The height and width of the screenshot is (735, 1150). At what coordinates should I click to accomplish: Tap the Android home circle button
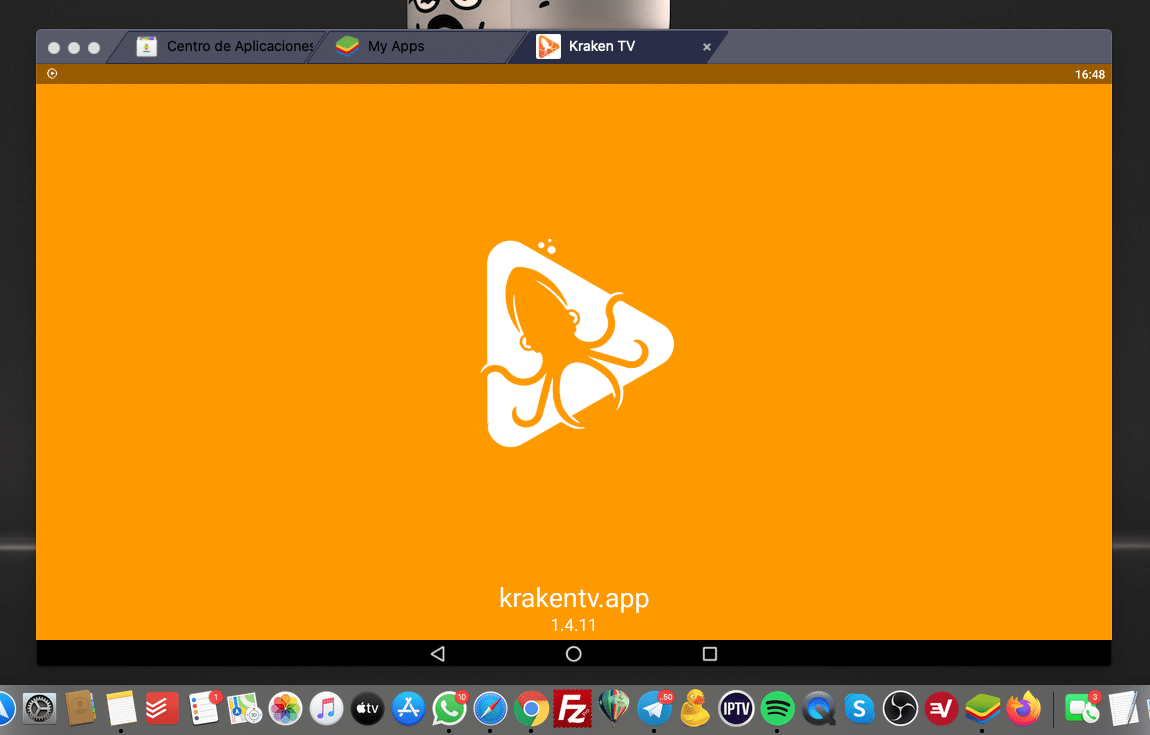[x=574, y=654]
